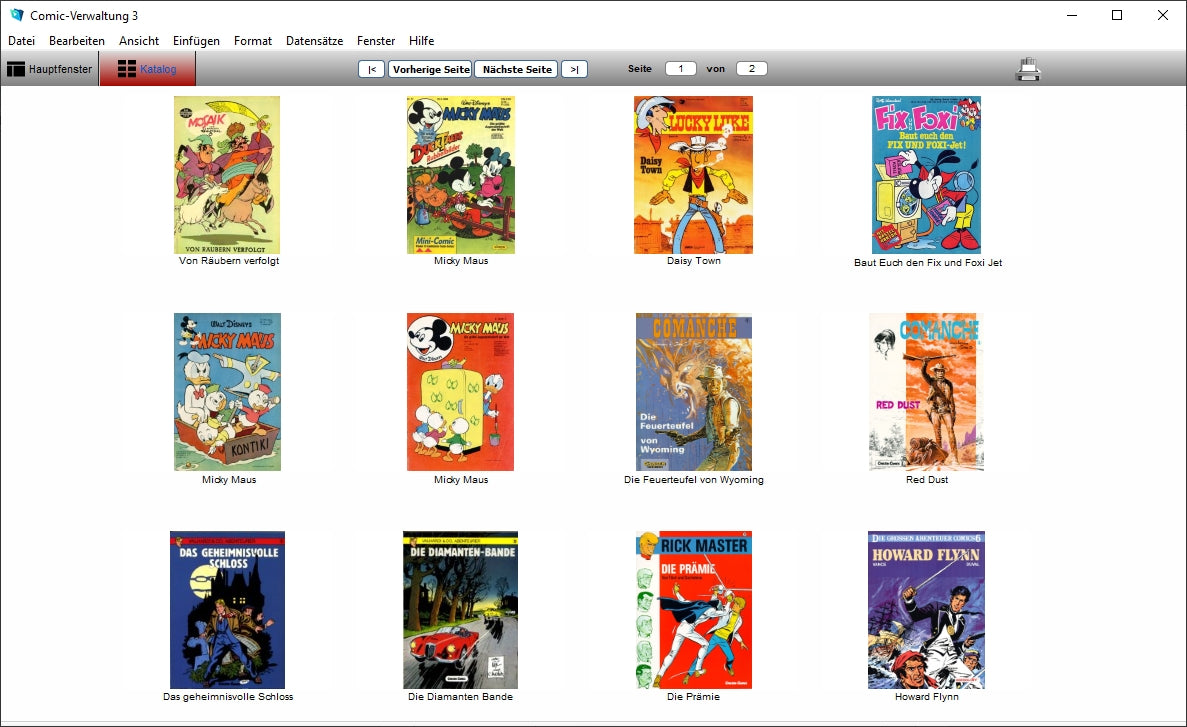This screenshot has height=727, width=1187.
Task: Select the Katalog tab
Action: click(147, 69)
